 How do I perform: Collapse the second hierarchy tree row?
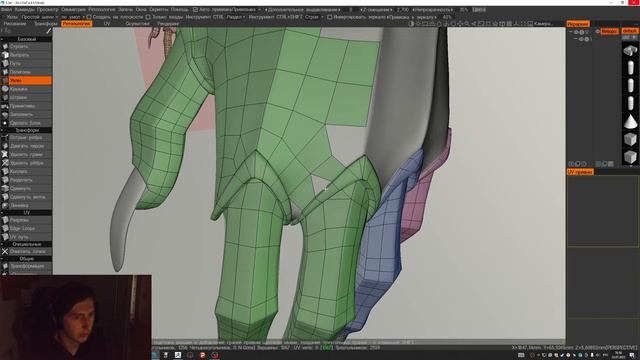(x=576, y=39)
